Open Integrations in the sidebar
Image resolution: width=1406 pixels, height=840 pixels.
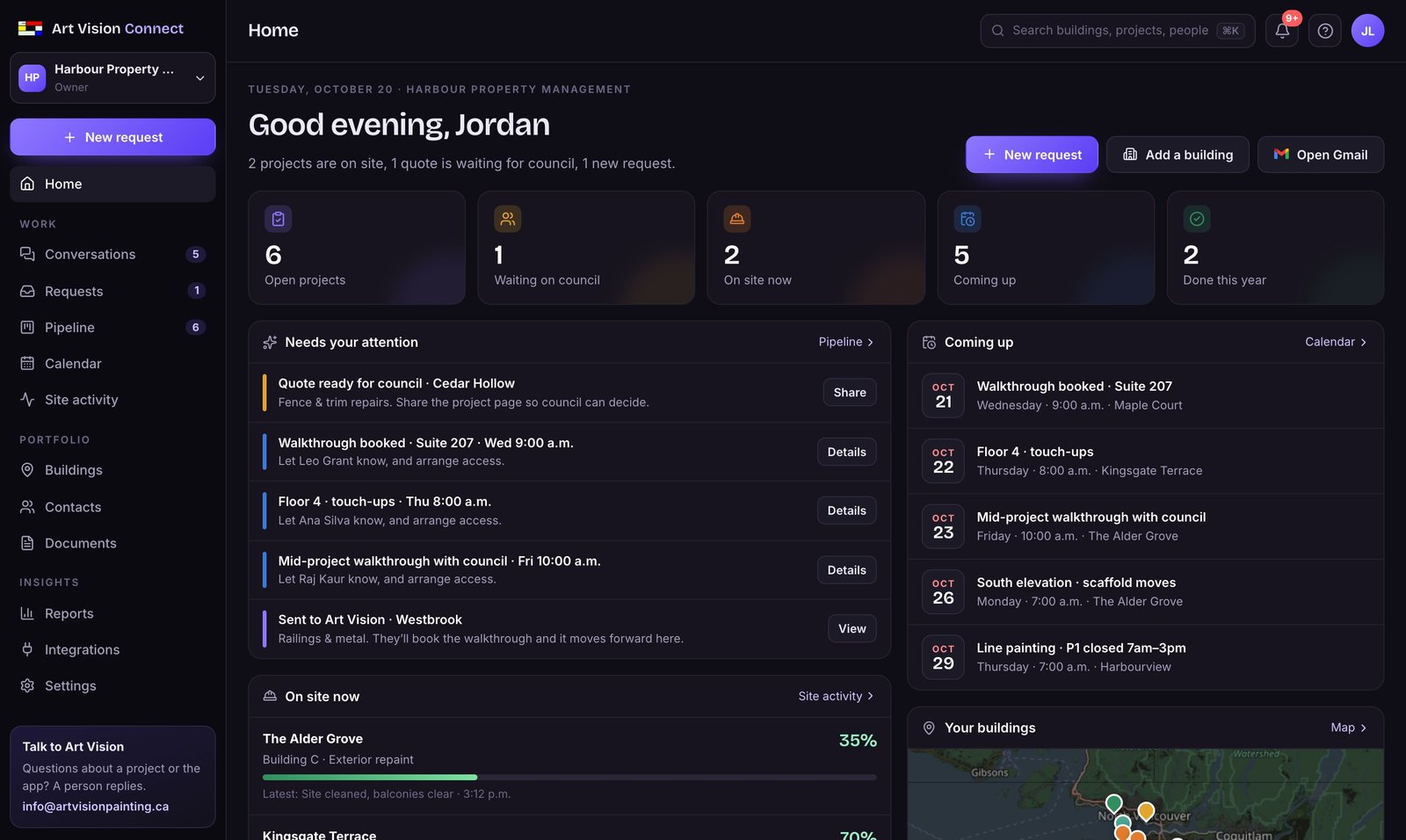click(112, 649)
